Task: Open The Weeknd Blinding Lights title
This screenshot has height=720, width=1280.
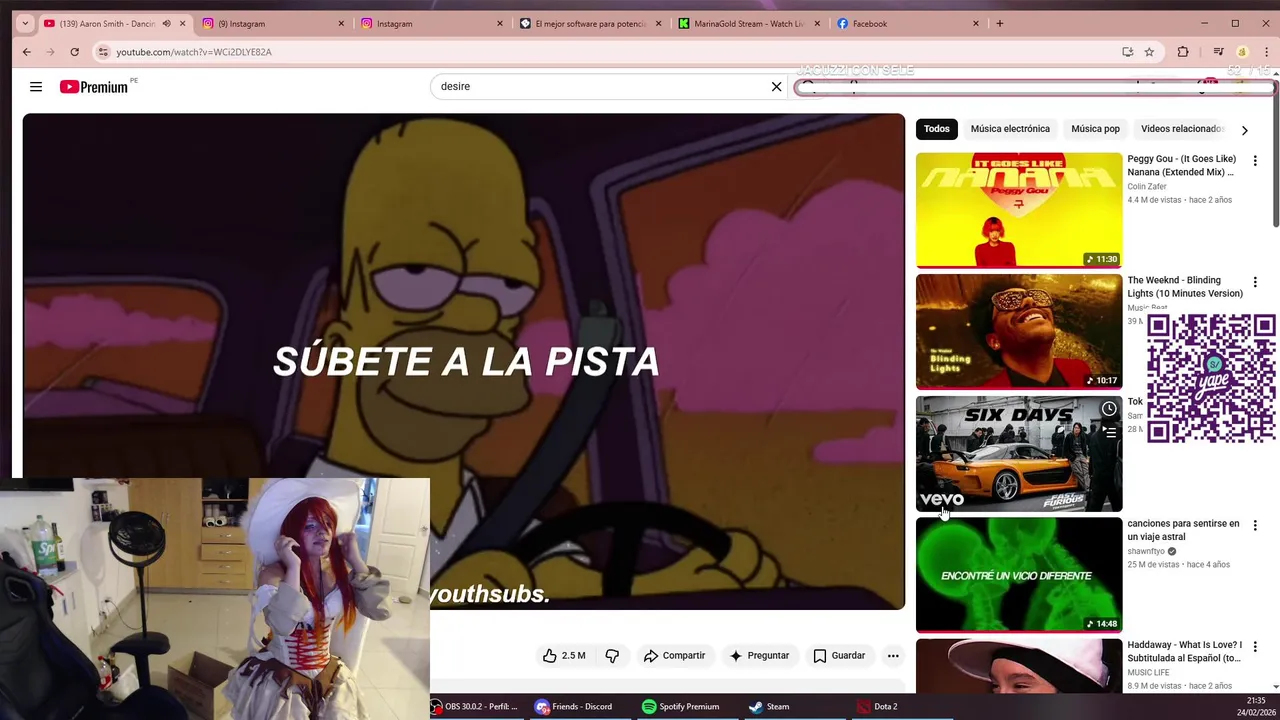Action: pyautogui.click(x=1184, y=287)
